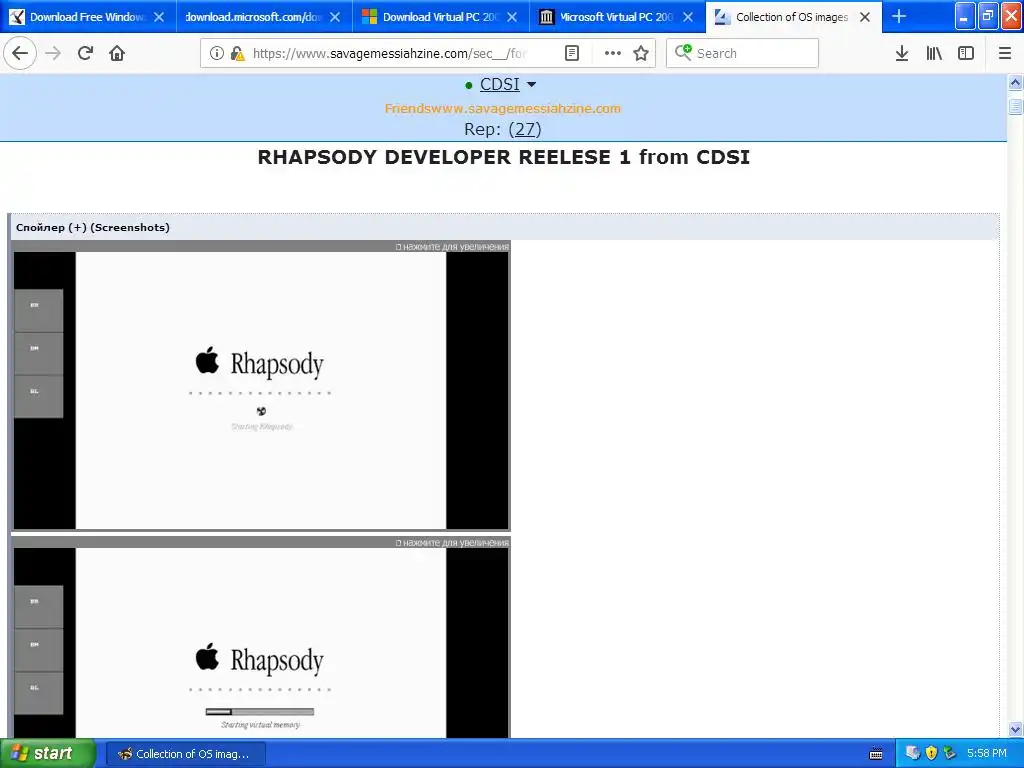Go back to the previous page
Viewport: 1024px width, 768px height.
20,53
